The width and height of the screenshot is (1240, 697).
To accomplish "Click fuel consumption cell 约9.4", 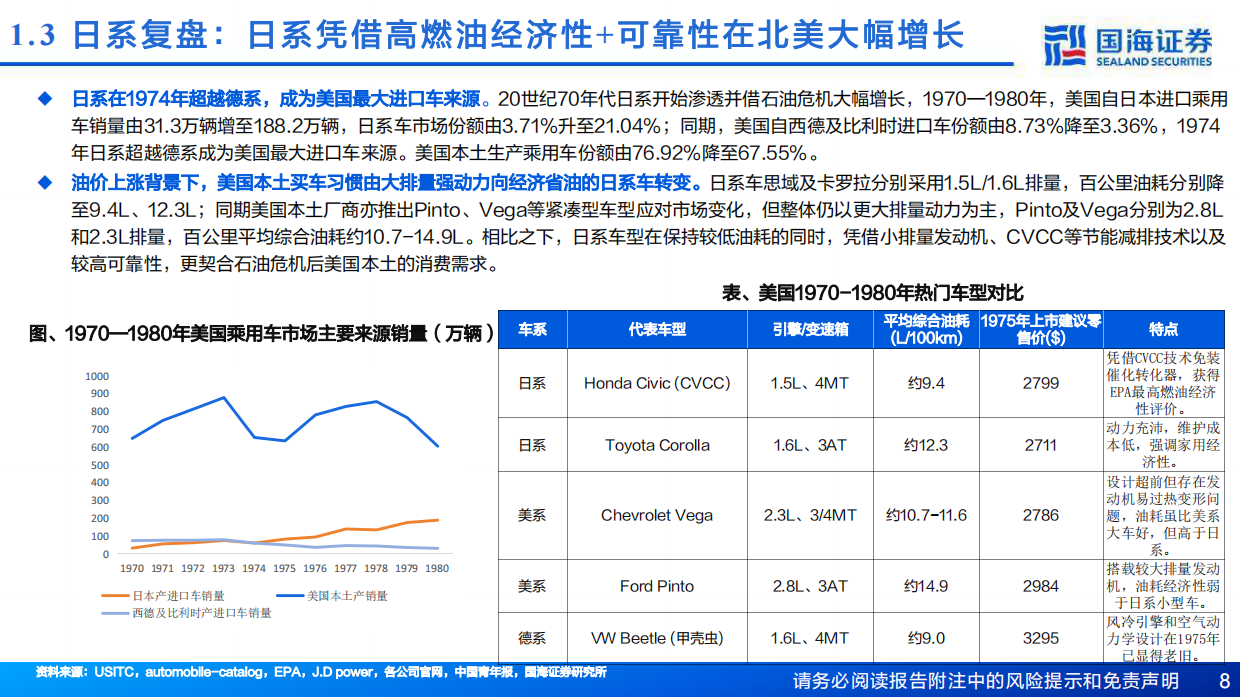I will tap(926, 383).
